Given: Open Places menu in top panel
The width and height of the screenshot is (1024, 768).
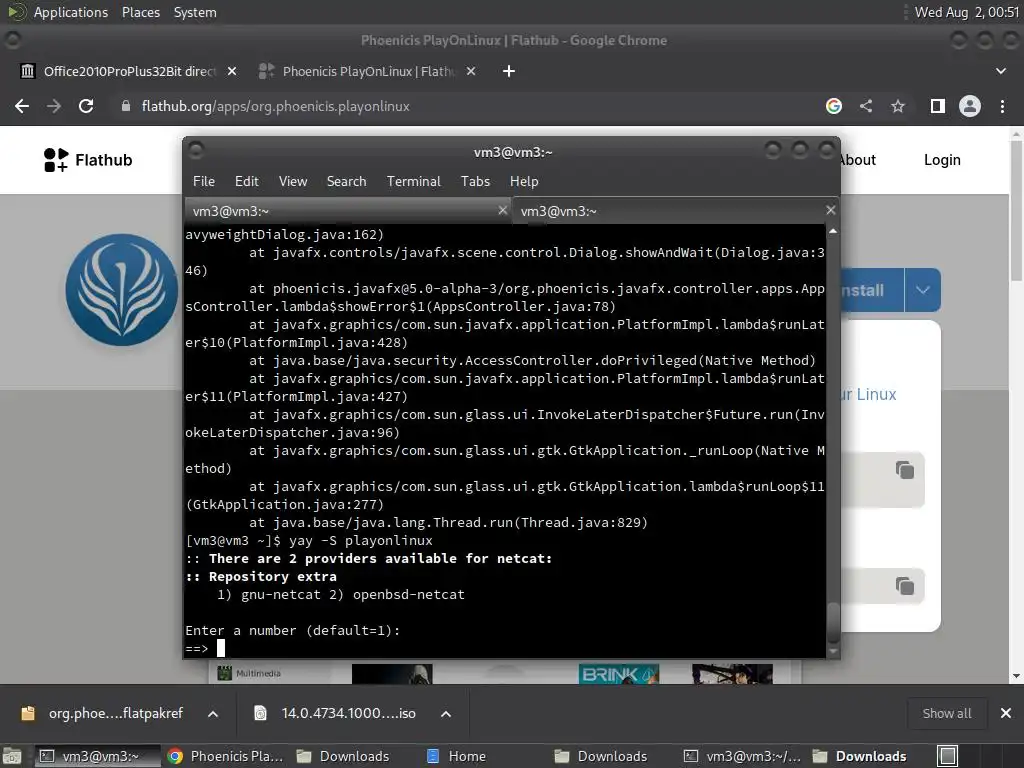Looking at the screenshot, I should coord(140,12).
